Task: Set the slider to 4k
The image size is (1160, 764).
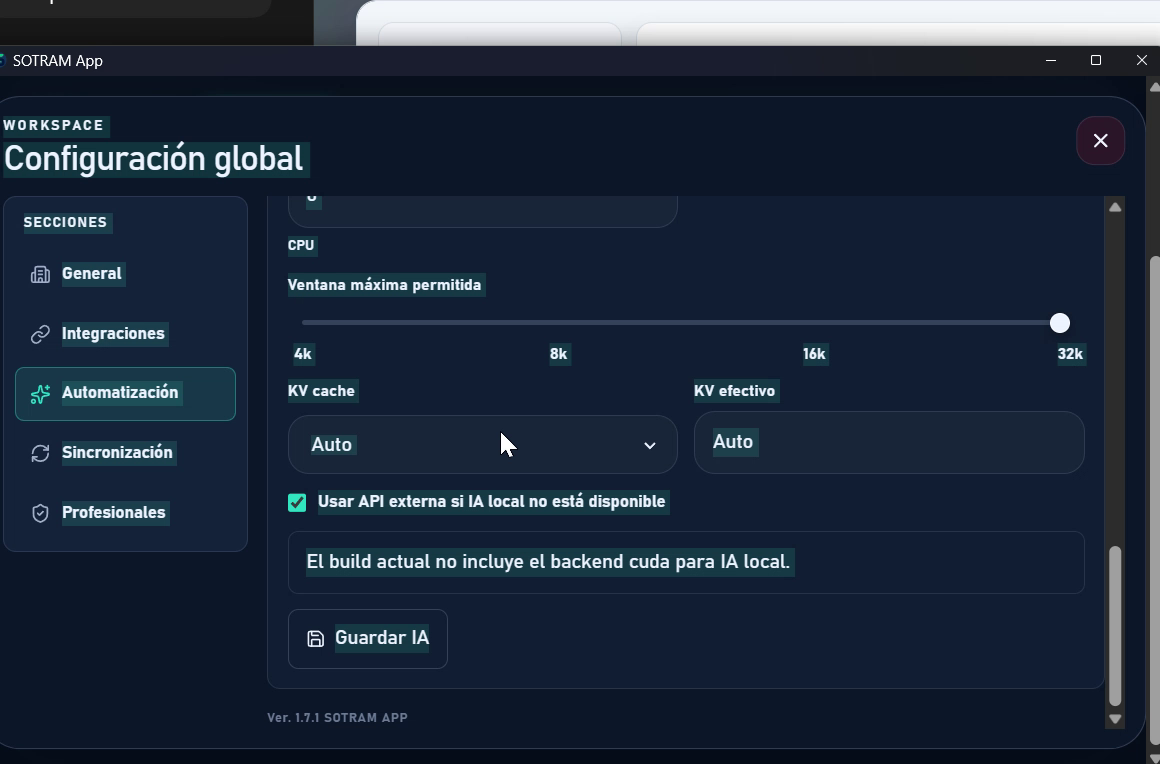Action: (303, 354)
